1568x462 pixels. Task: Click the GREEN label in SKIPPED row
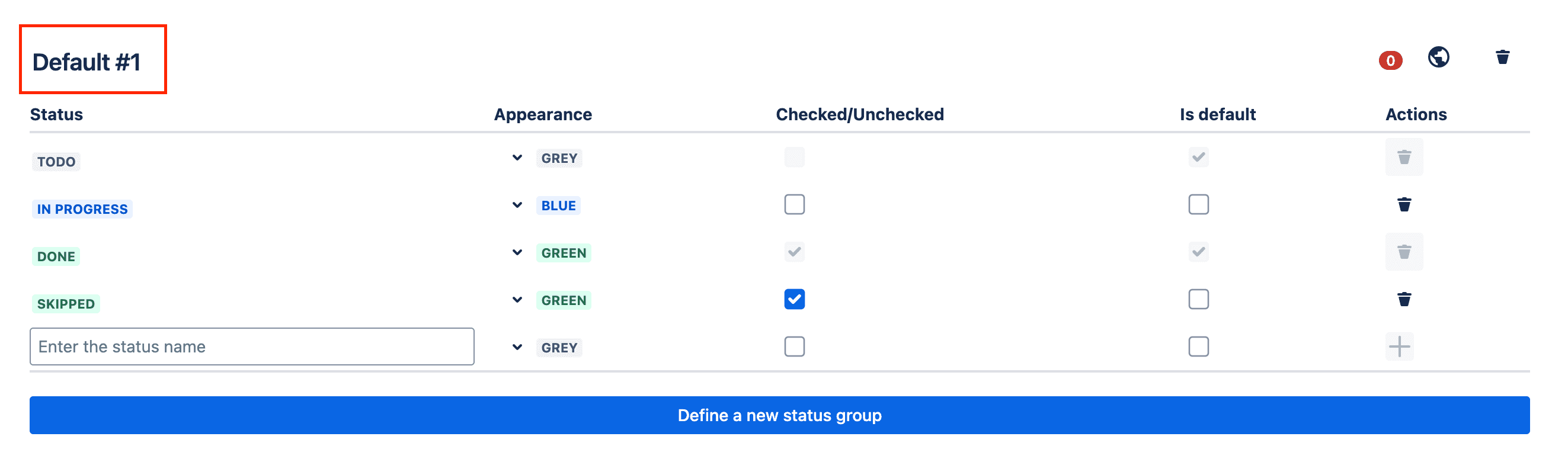point(564,300)
